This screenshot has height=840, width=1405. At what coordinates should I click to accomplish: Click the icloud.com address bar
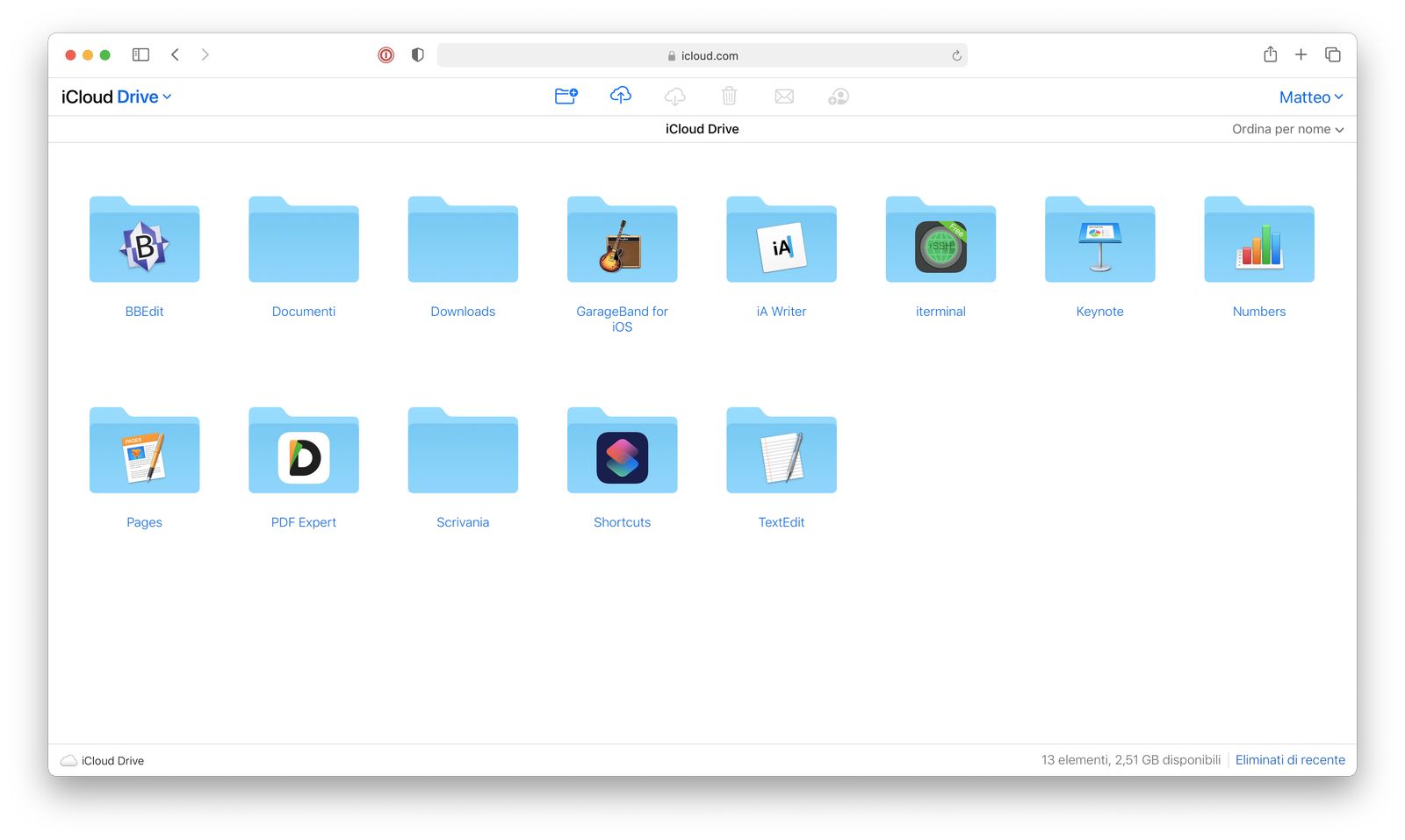tap(702, 55)
